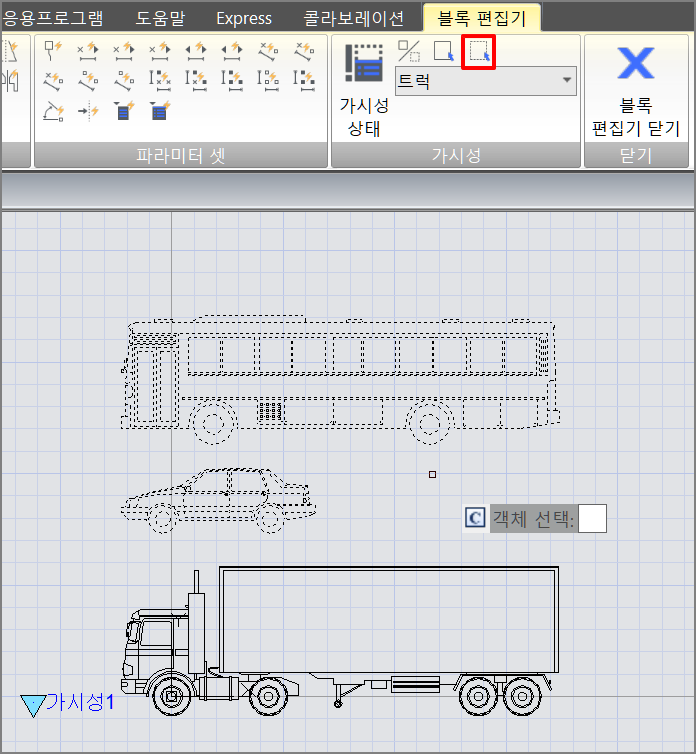Select the dashed bus drawing
This screenshot has width=696, height=754.
(x=341, y=379)
